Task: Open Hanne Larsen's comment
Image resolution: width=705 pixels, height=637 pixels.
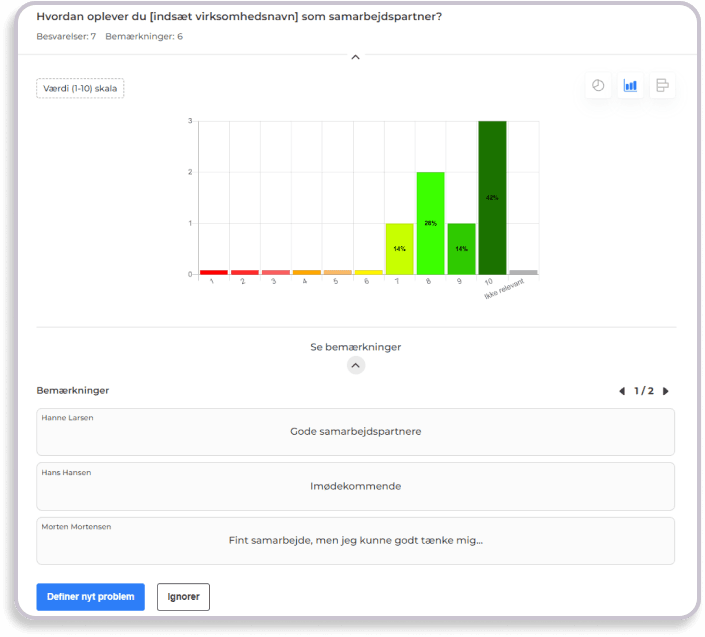Action: coord(355,432)
